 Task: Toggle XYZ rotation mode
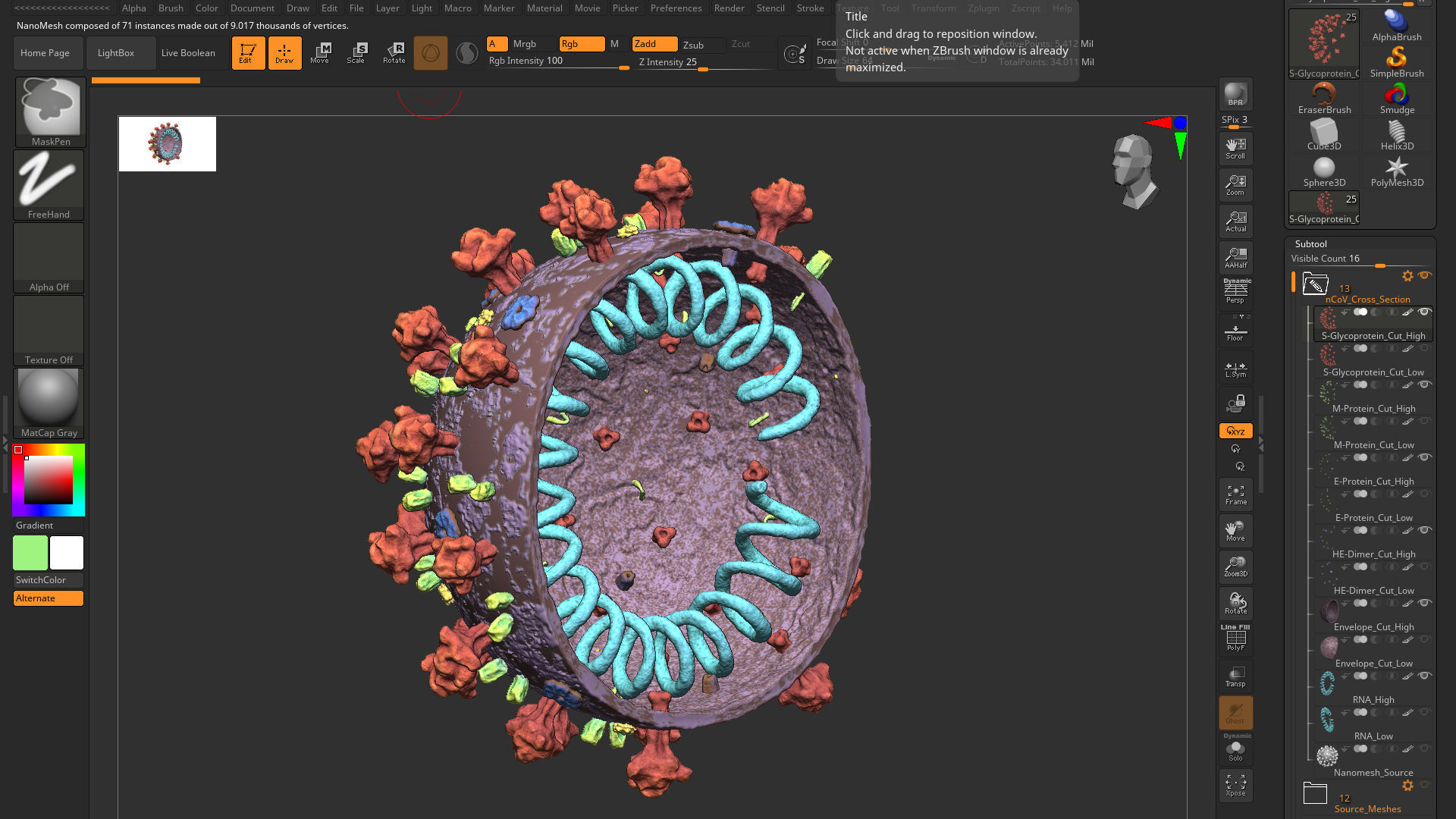click(x=1235, y=431)
